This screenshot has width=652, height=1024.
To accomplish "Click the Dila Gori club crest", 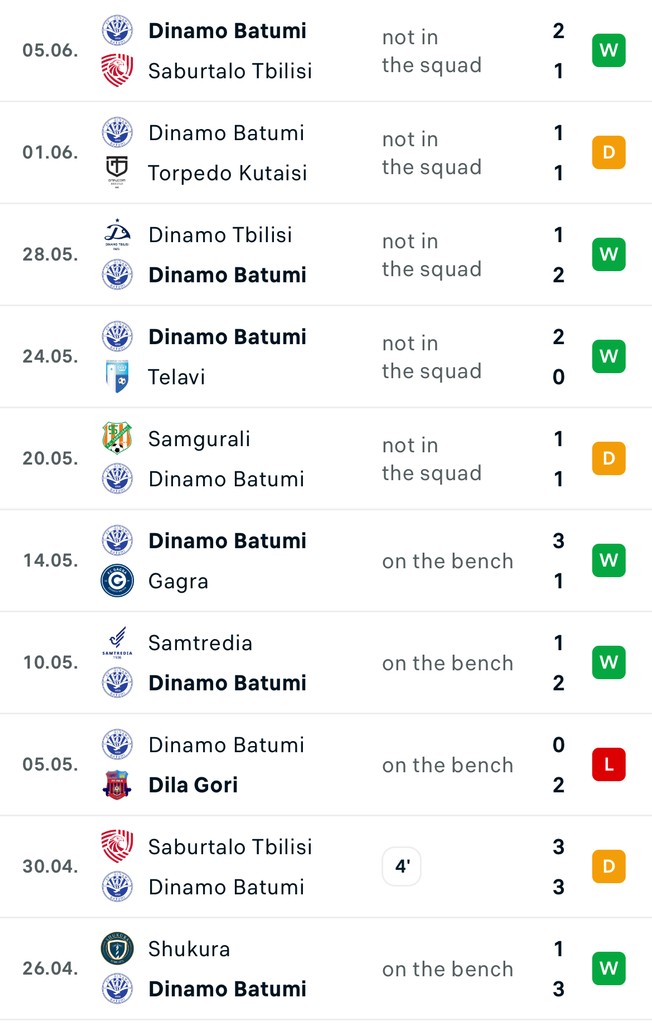I will tap(117, 785).
